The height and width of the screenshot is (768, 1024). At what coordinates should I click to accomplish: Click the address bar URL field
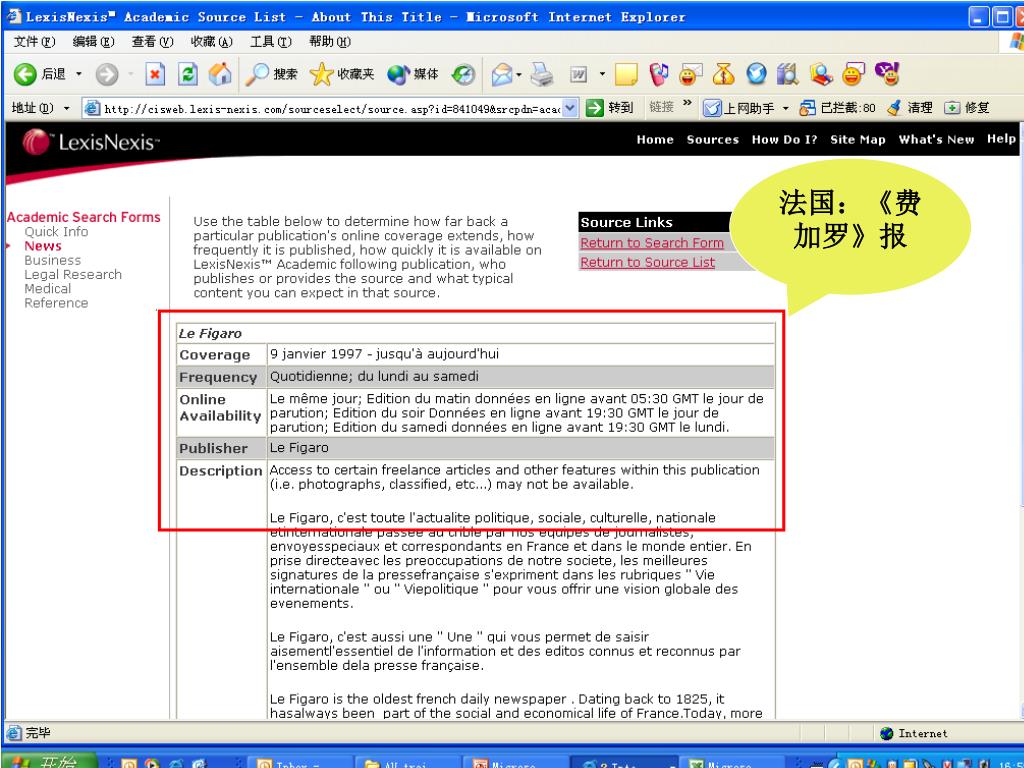332,108
